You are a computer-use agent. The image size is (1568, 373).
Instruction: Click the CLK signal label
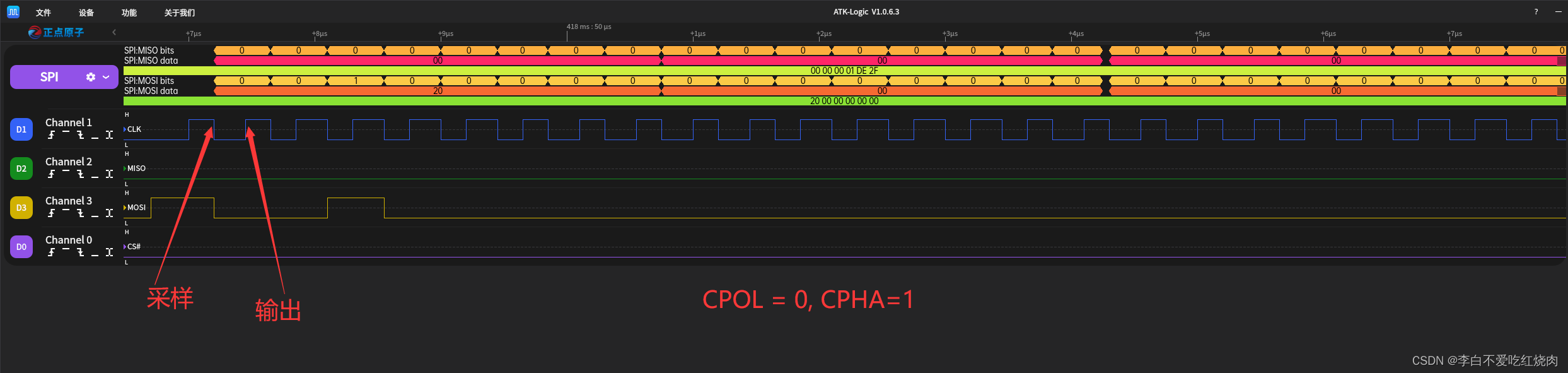click(x=134, y=129)
